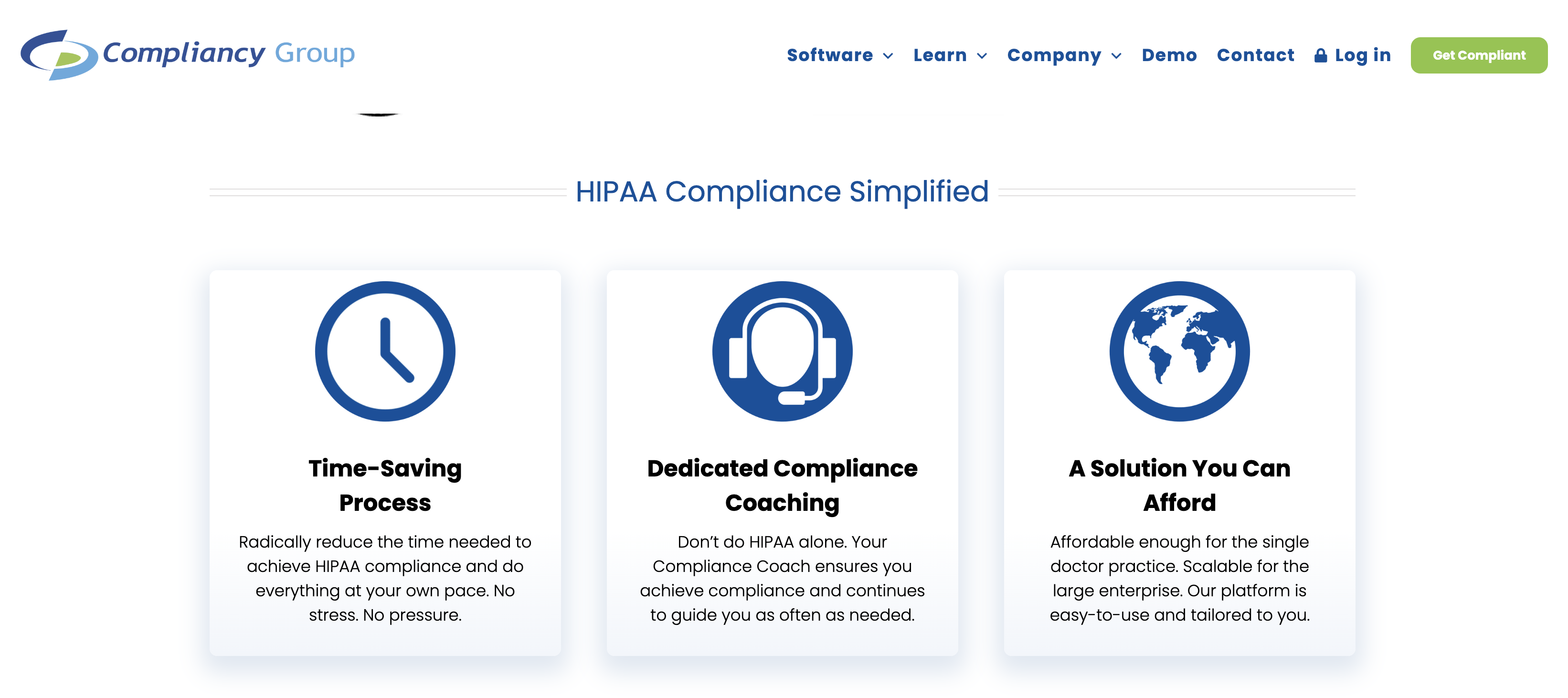The image size is (1568, 698).
Task: Select the Time-Saving Process card heading
Action: tap(385, 485)
